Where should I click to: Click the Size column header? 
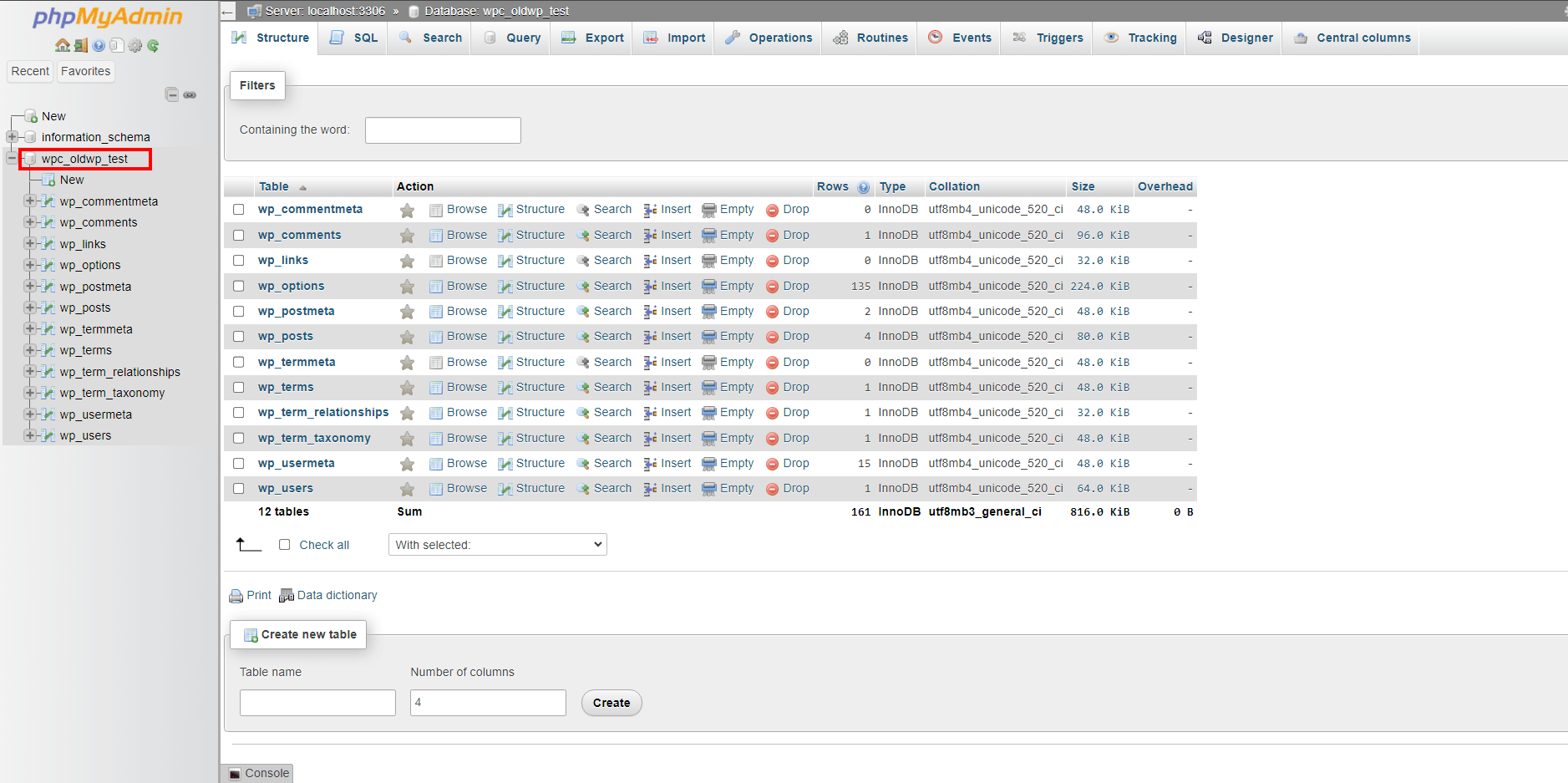coord(1083,186)
